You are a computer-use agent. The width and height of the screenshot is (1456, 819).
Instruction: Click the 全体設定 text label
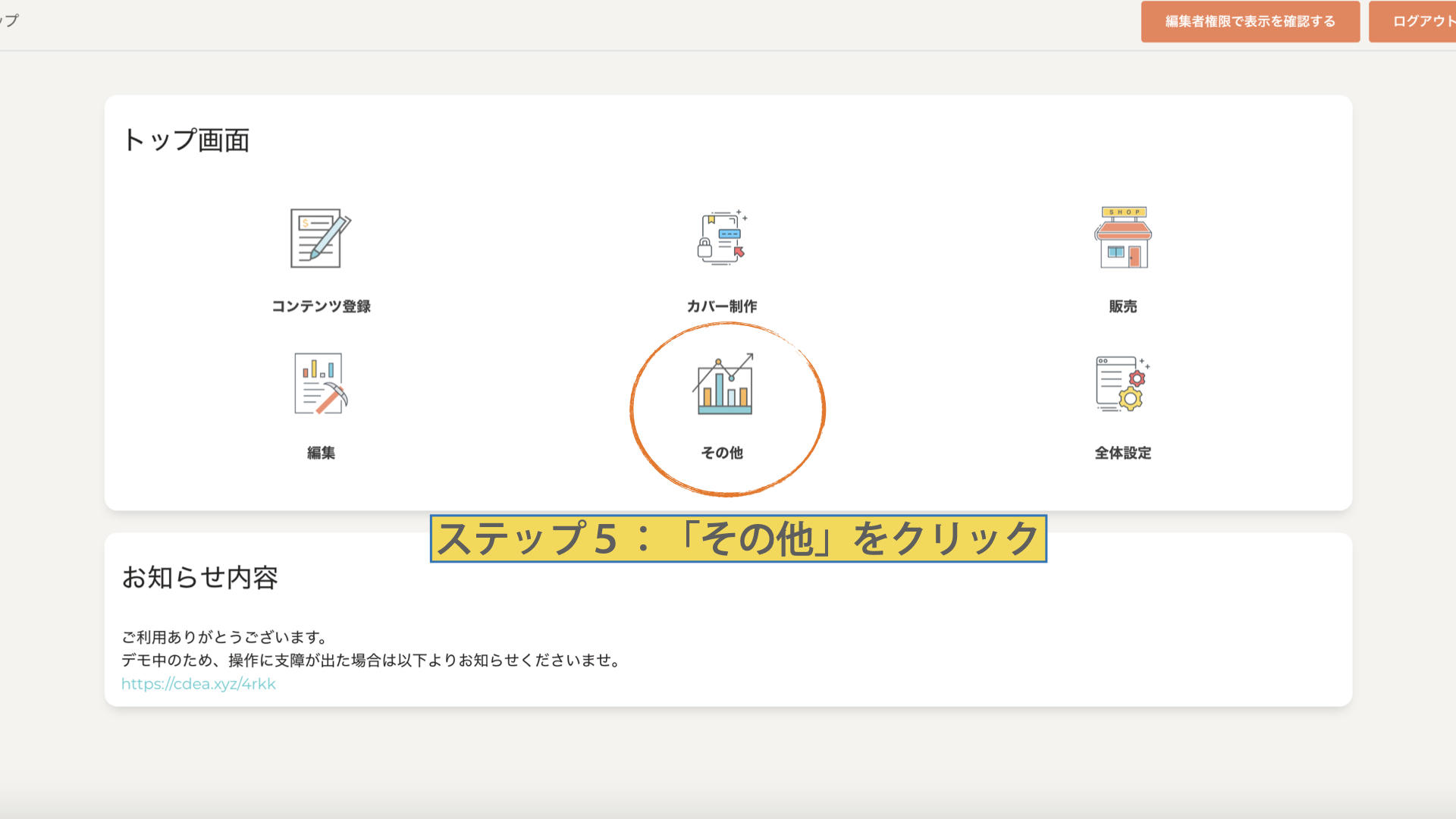pyautogui.click(x=1122, y=453)
